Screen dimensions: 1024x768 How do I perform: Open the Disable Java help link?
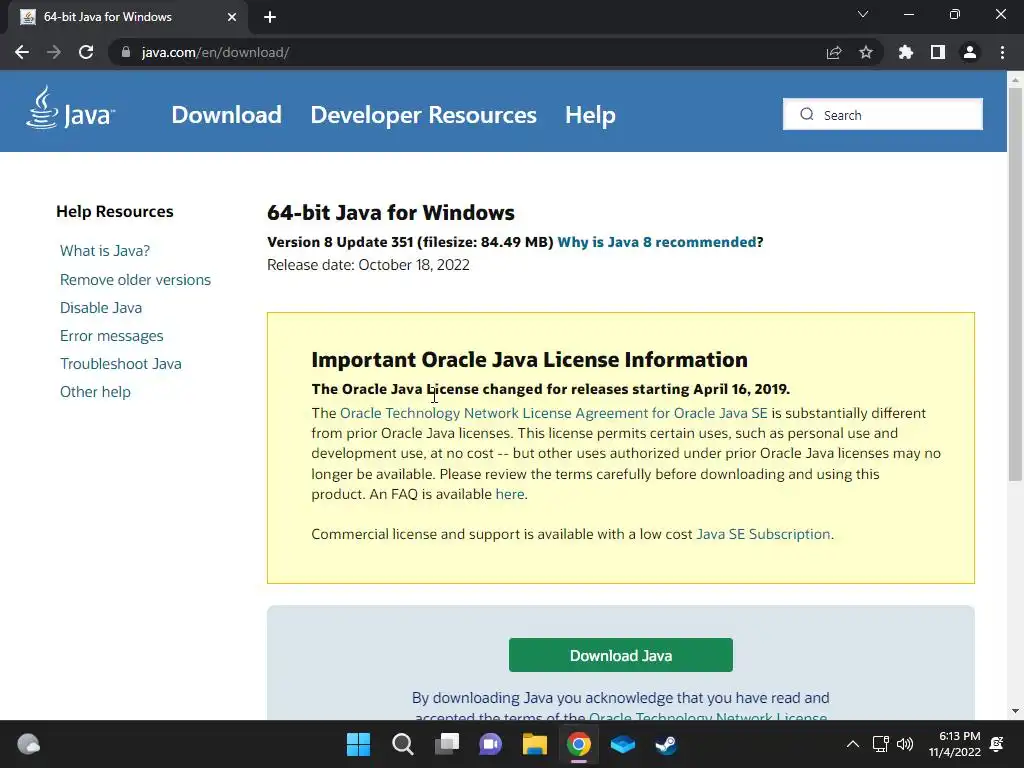pyautogui.click(x=101, y=308)
